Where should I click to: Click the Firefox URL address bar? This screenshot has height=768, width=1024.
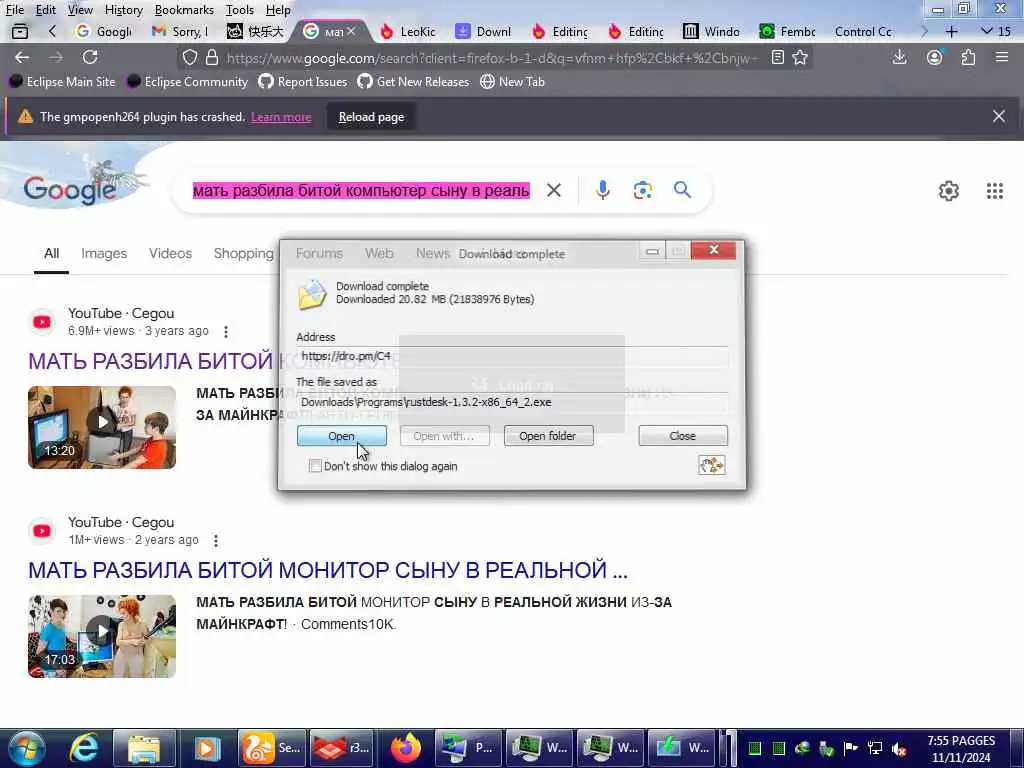[493, 57]
